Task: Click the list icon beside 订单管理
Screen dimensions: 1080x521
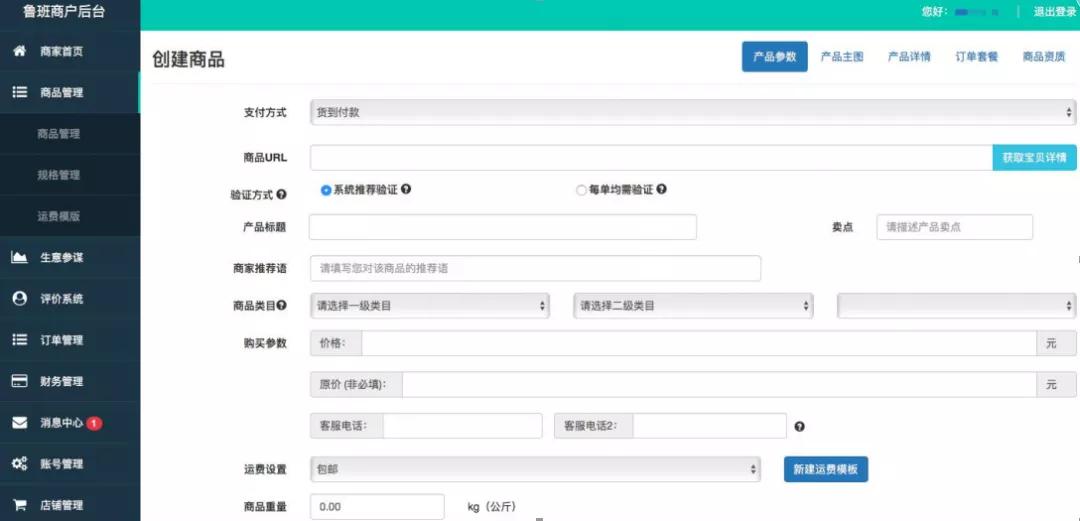Action: tap(19, 340)
